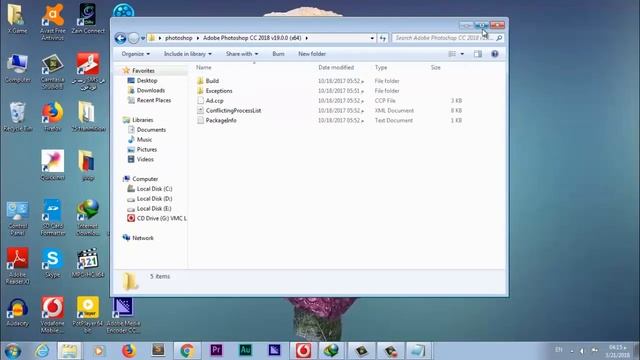Select the Control Panel desktop icon

pyautogui.click(x=18, y=218)
